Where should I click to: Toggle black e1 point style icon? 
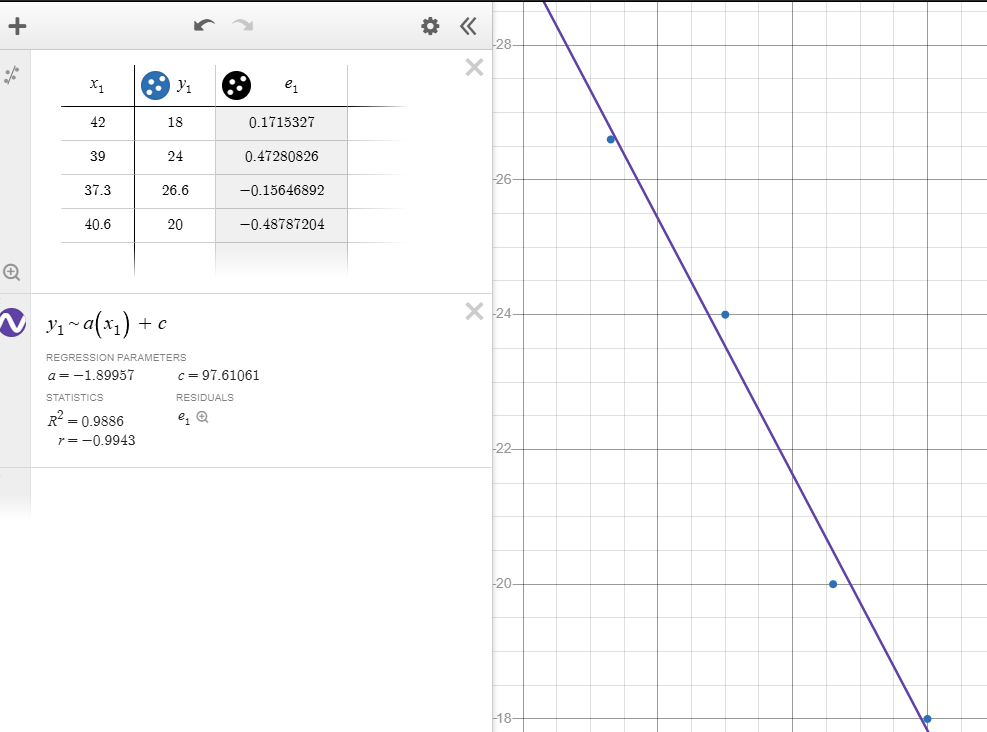coord(237,86)
